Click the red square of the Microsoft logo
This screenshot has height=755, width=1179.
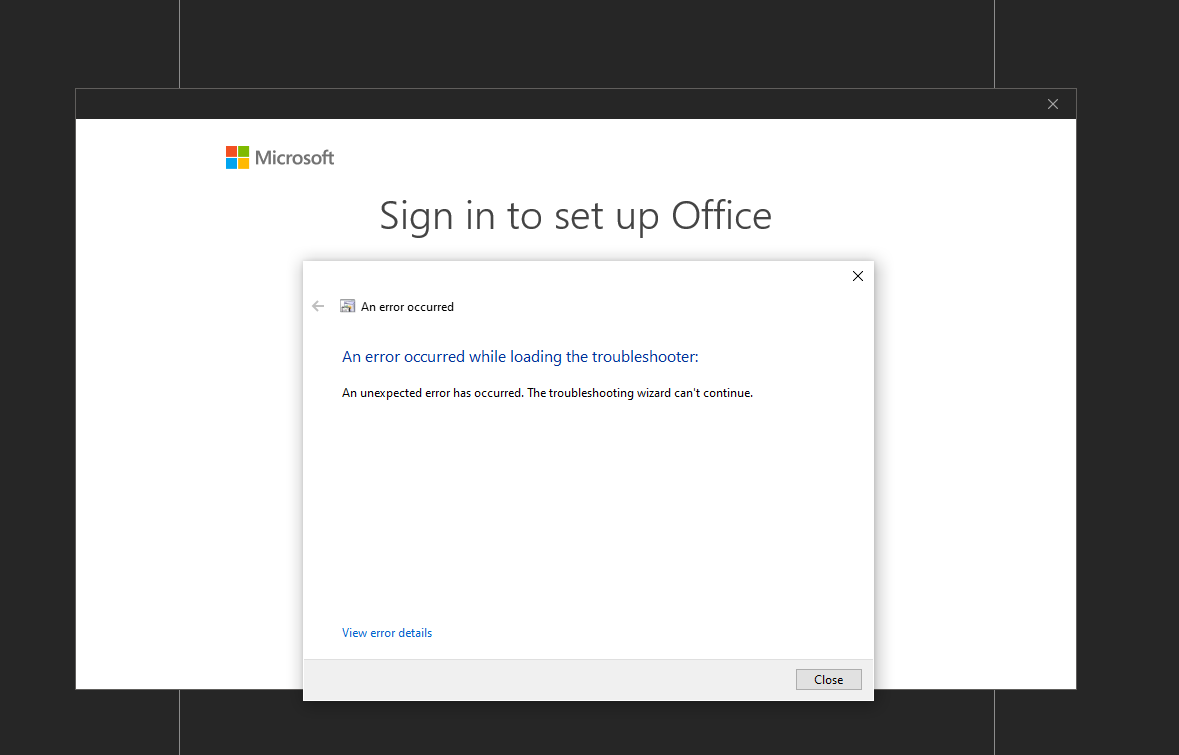[x=231, y=151]
